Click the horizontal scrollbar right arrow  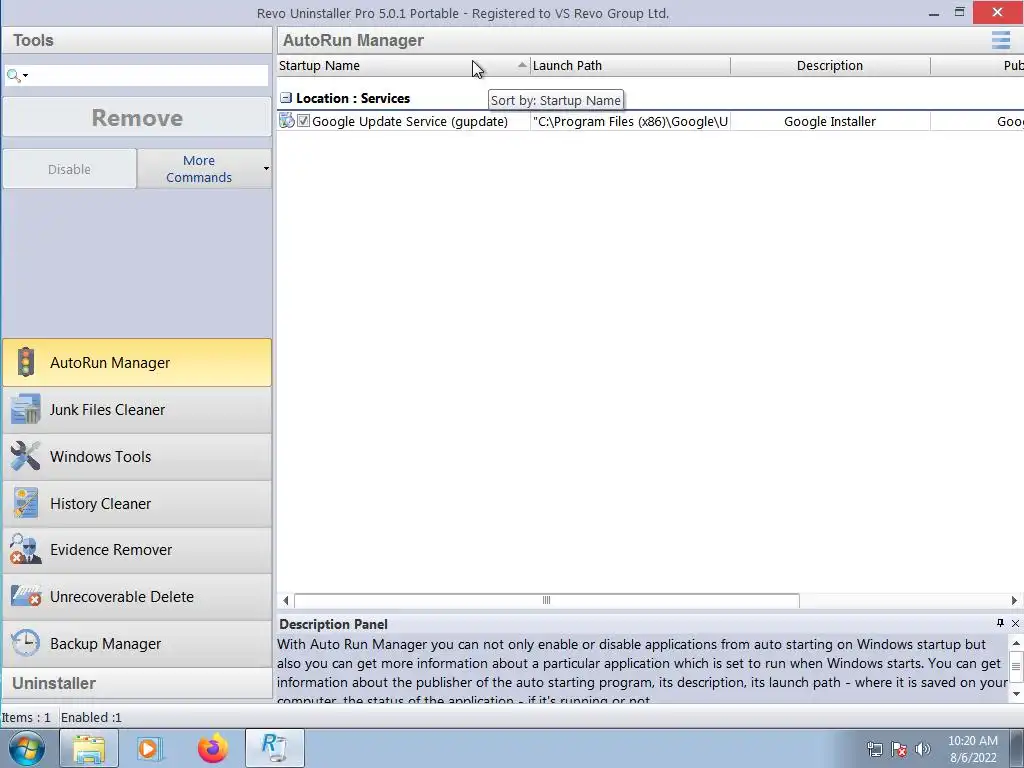pos(1014,600)
